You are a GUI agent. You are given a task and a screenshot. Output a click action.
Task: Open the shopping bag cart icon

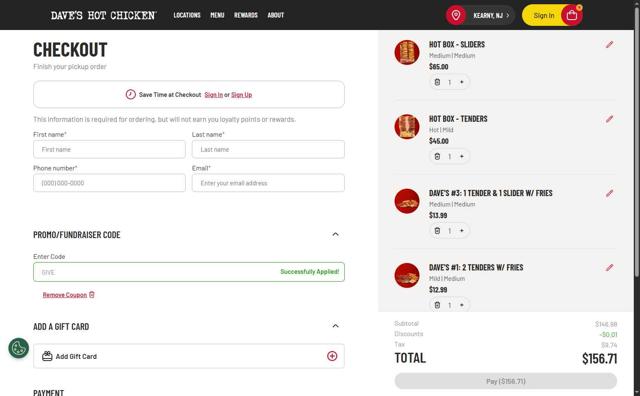coord(572,16)
